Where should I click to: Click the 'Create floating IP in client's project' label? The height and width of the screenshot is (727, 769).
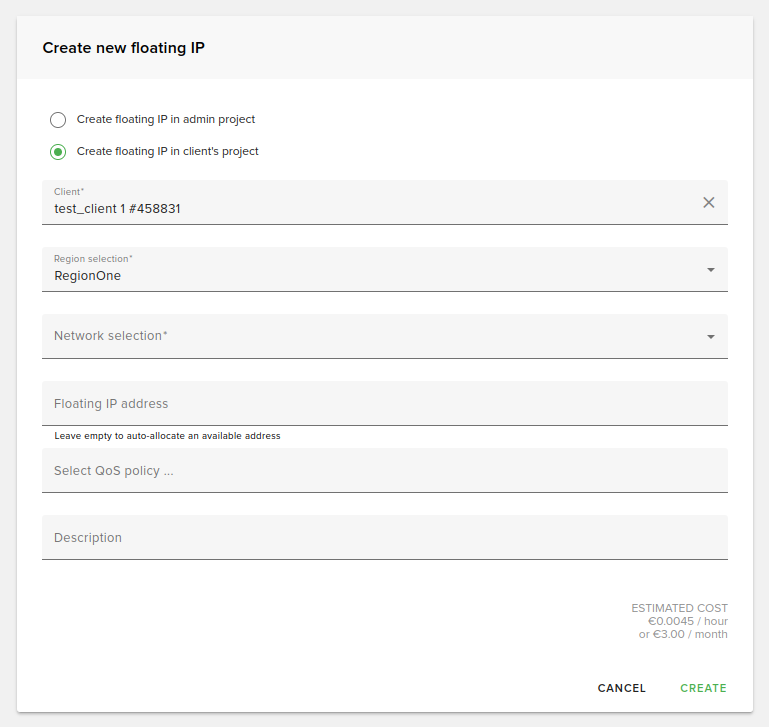point(168,152)
